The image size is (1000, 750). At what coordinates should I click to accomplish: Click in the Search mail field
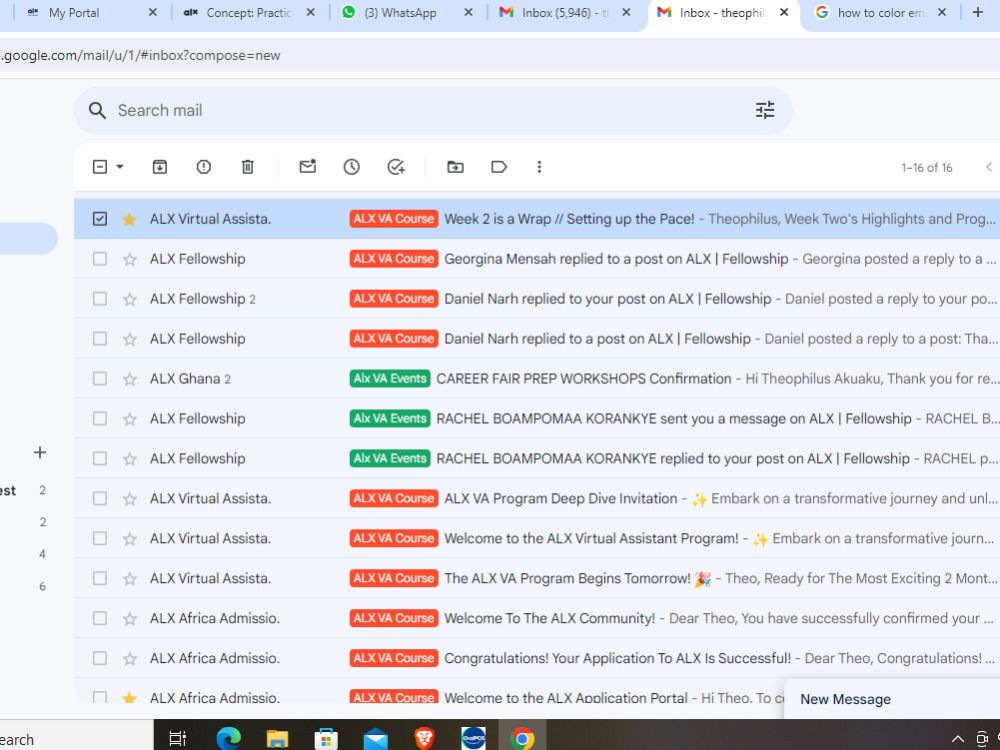tap(434, 110)
